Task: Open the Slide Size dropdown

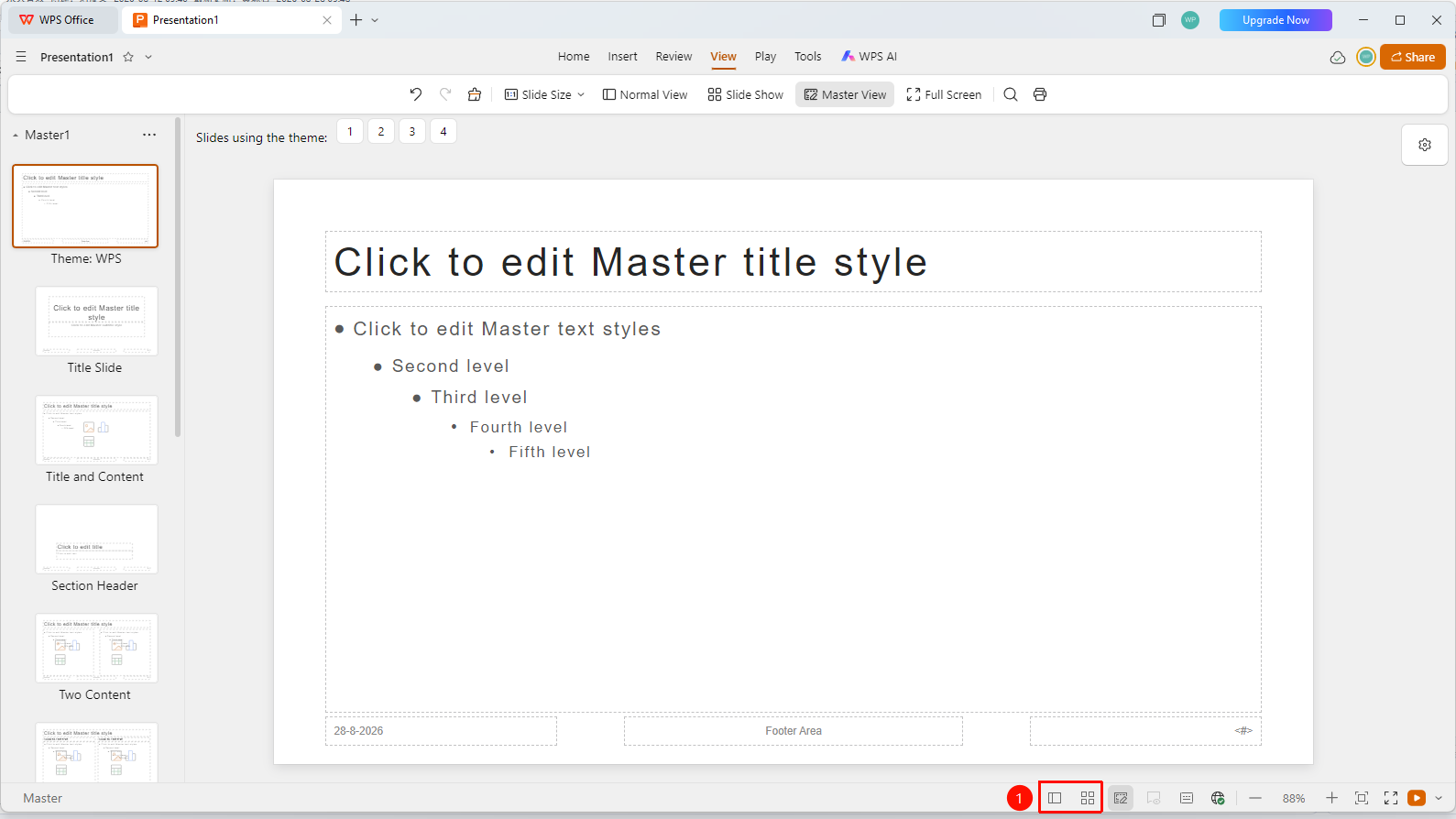Action: click(x=544, y=94)
